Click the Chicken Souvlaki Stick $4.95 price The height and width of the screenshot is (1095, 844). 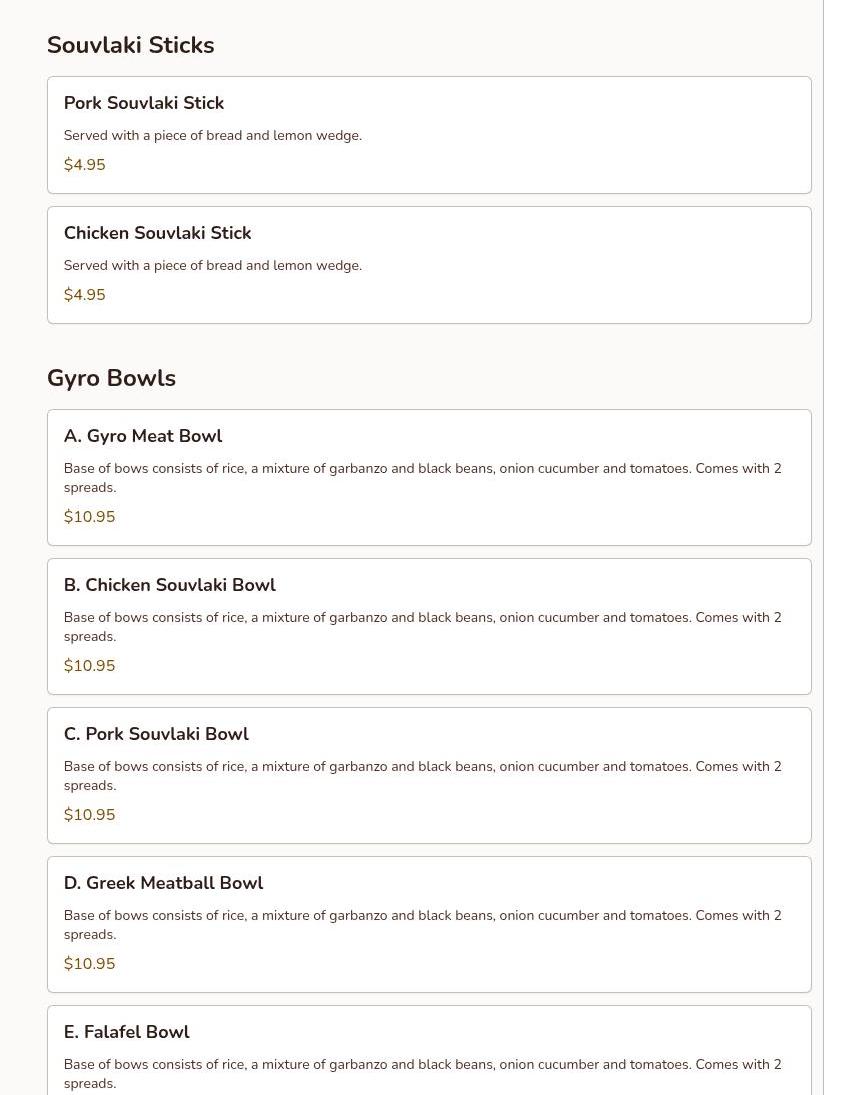tap(84, 295)
